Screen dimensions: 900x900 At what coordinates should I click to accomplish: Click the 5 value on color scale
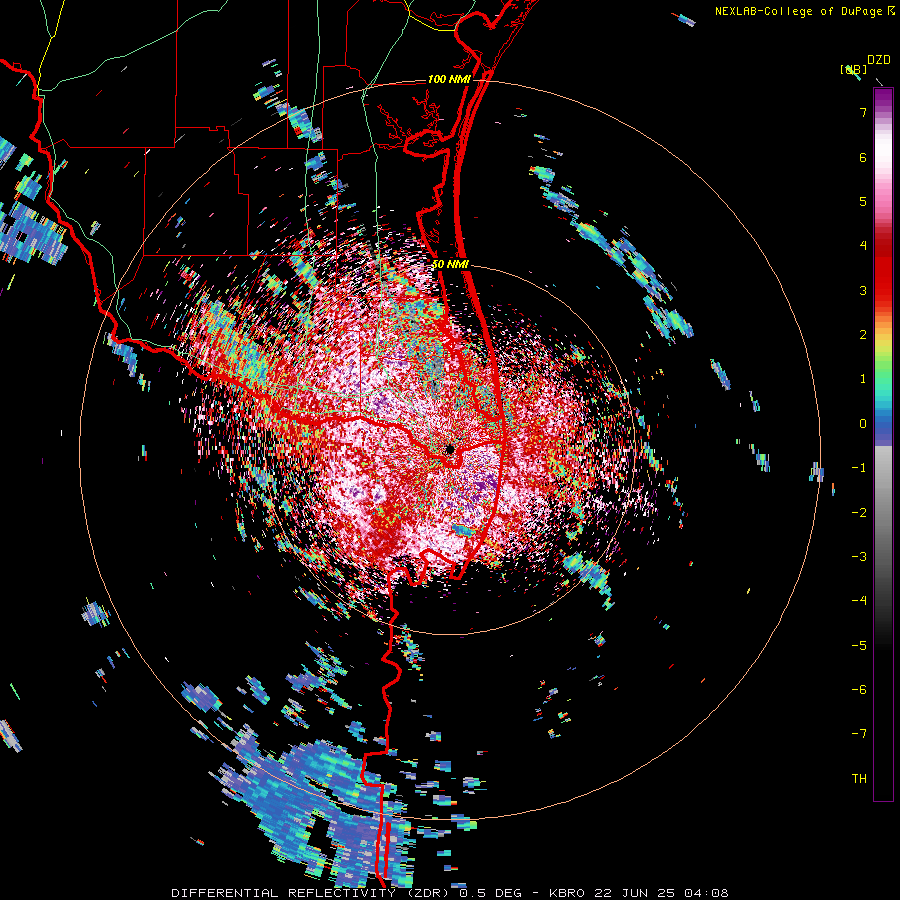click(863, 201)
